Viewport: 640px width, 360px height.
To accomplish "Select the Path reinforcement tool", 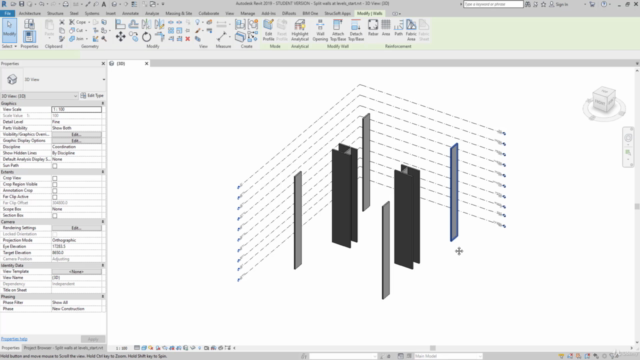I will tap(398, 27).
